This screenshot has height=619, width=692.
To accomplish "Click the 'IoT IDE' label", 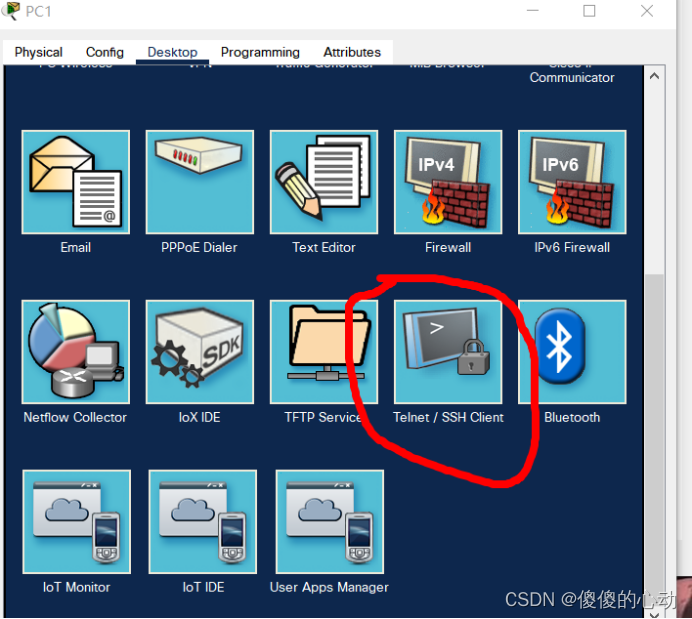I will [x=203, y=587].
